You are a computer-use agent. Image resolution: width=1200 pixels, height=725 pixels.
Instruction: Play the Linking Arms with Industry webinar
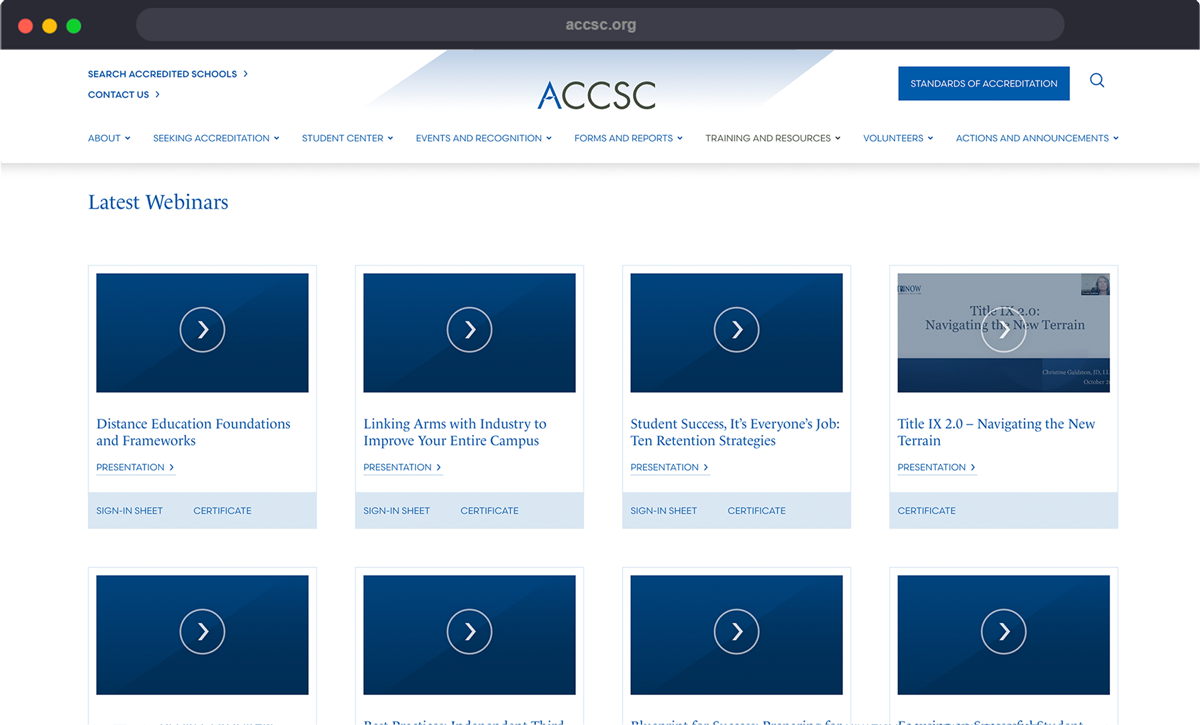[x=469, y=330]
